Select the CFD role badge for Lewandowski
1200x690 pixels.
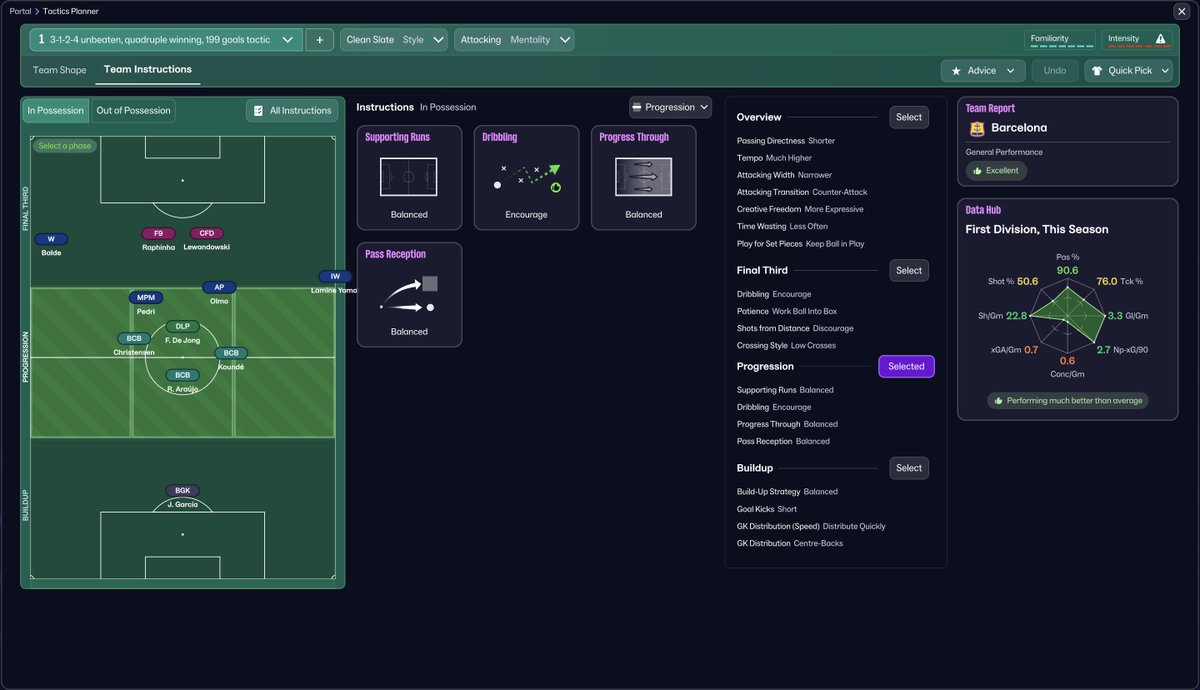click(x=207, y=234)
